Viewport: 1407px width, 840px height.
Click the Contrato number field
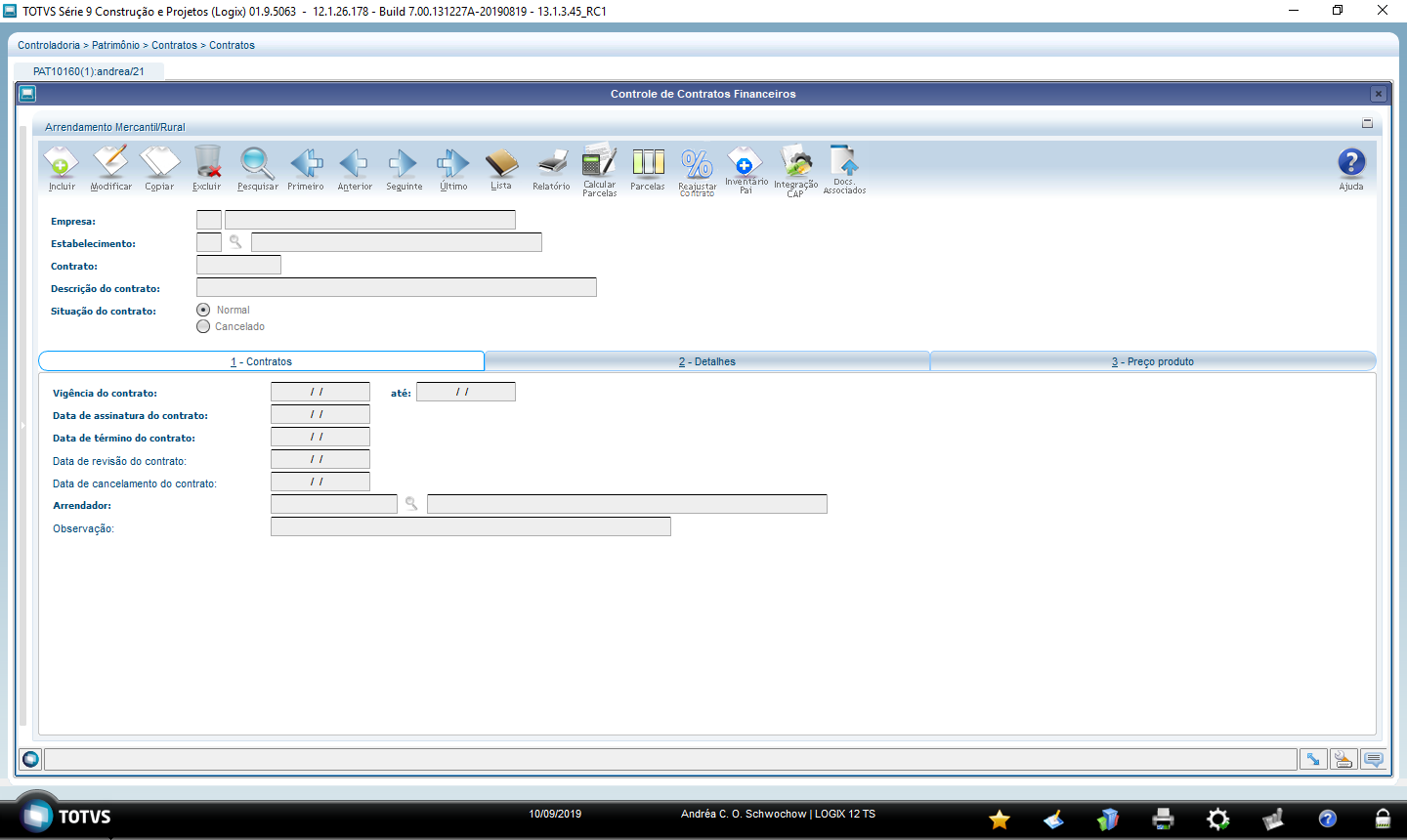(x=238, y=265)
